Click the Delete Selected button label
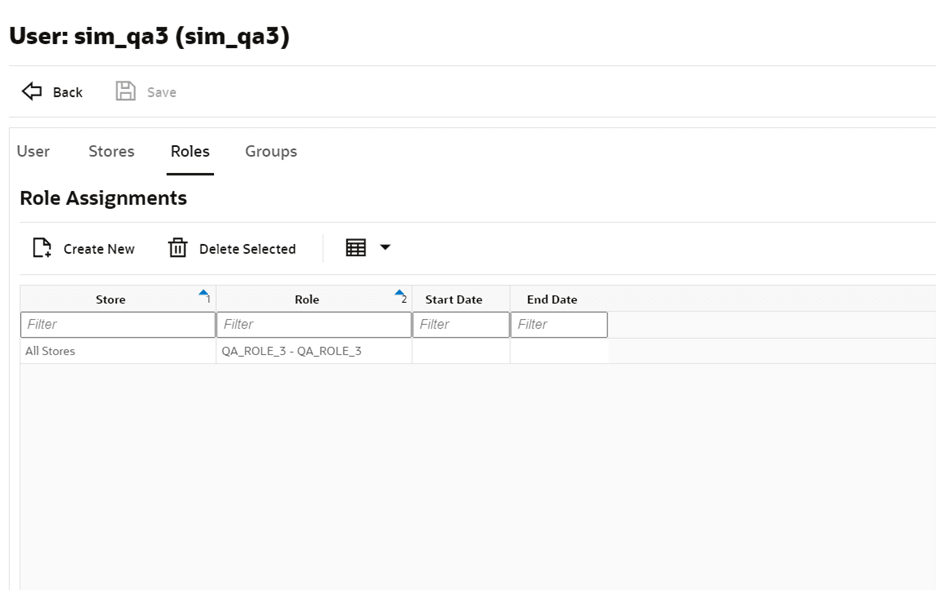 tap(247, 248)
